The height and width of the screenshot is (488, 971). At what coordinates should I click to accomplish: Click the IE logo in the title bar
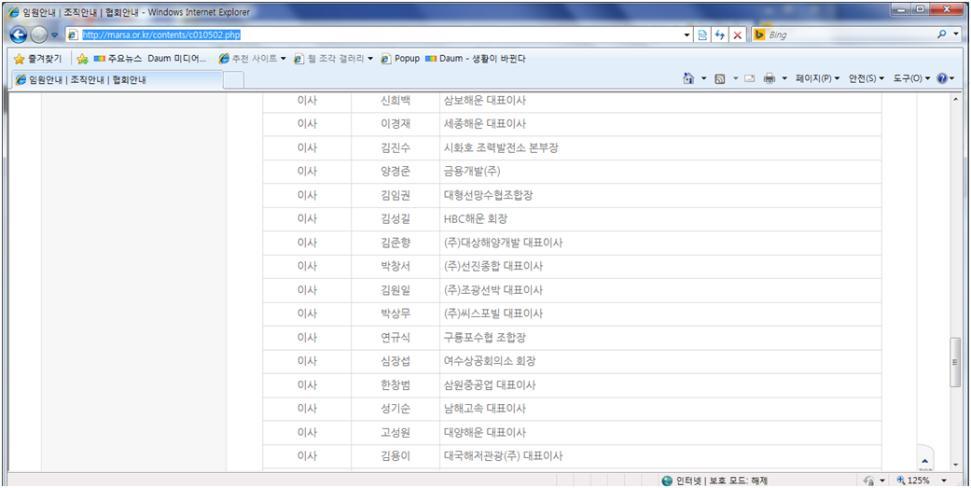tap(14, 12)
